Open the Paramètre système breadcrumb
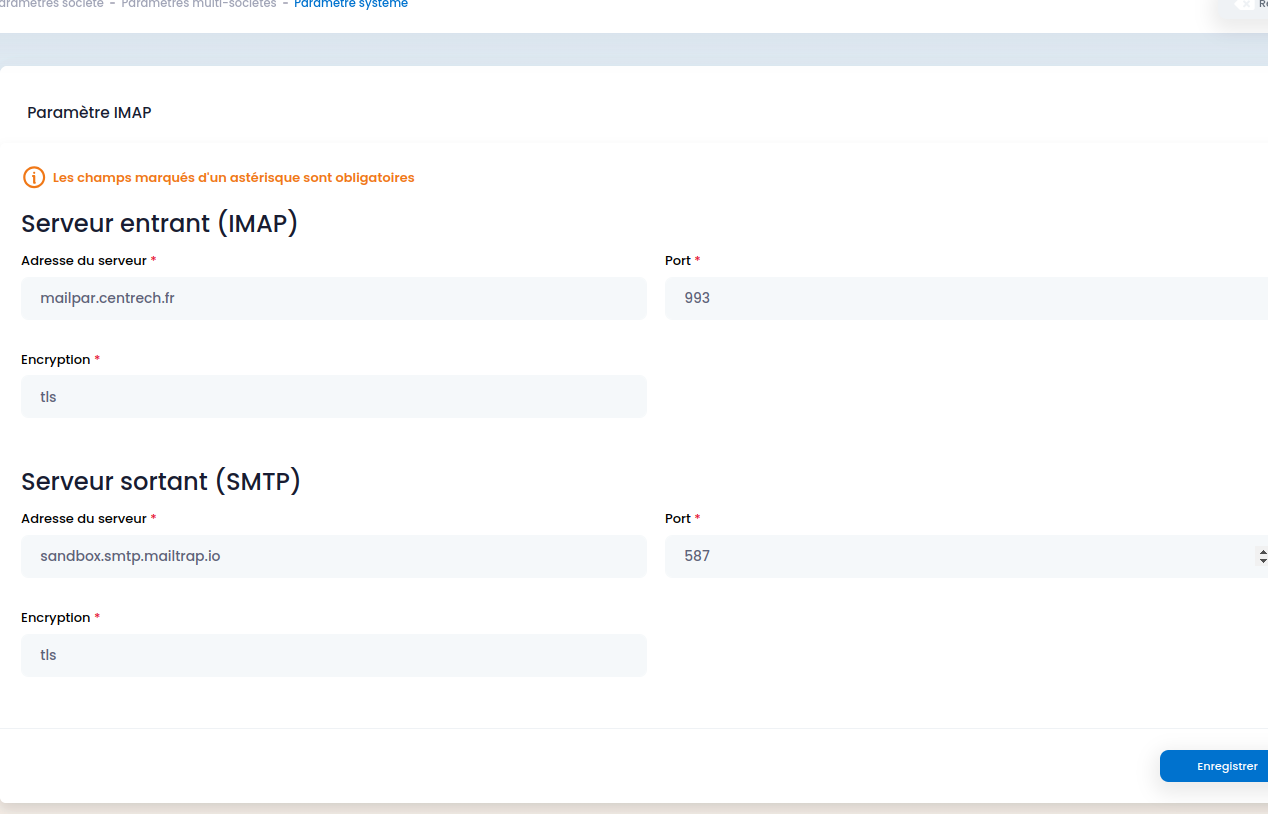The height and width of the screenshot is (814, 1268). coord(351,4)
